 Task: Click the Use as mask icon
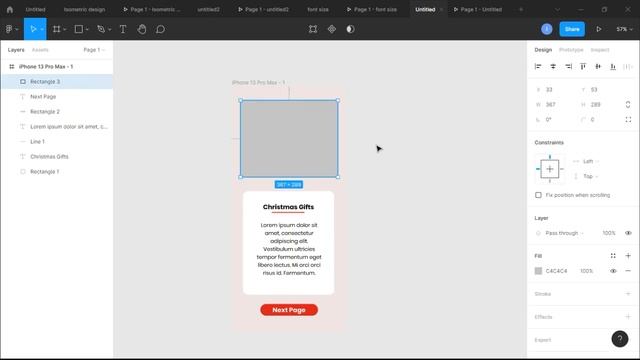(351, 29)
